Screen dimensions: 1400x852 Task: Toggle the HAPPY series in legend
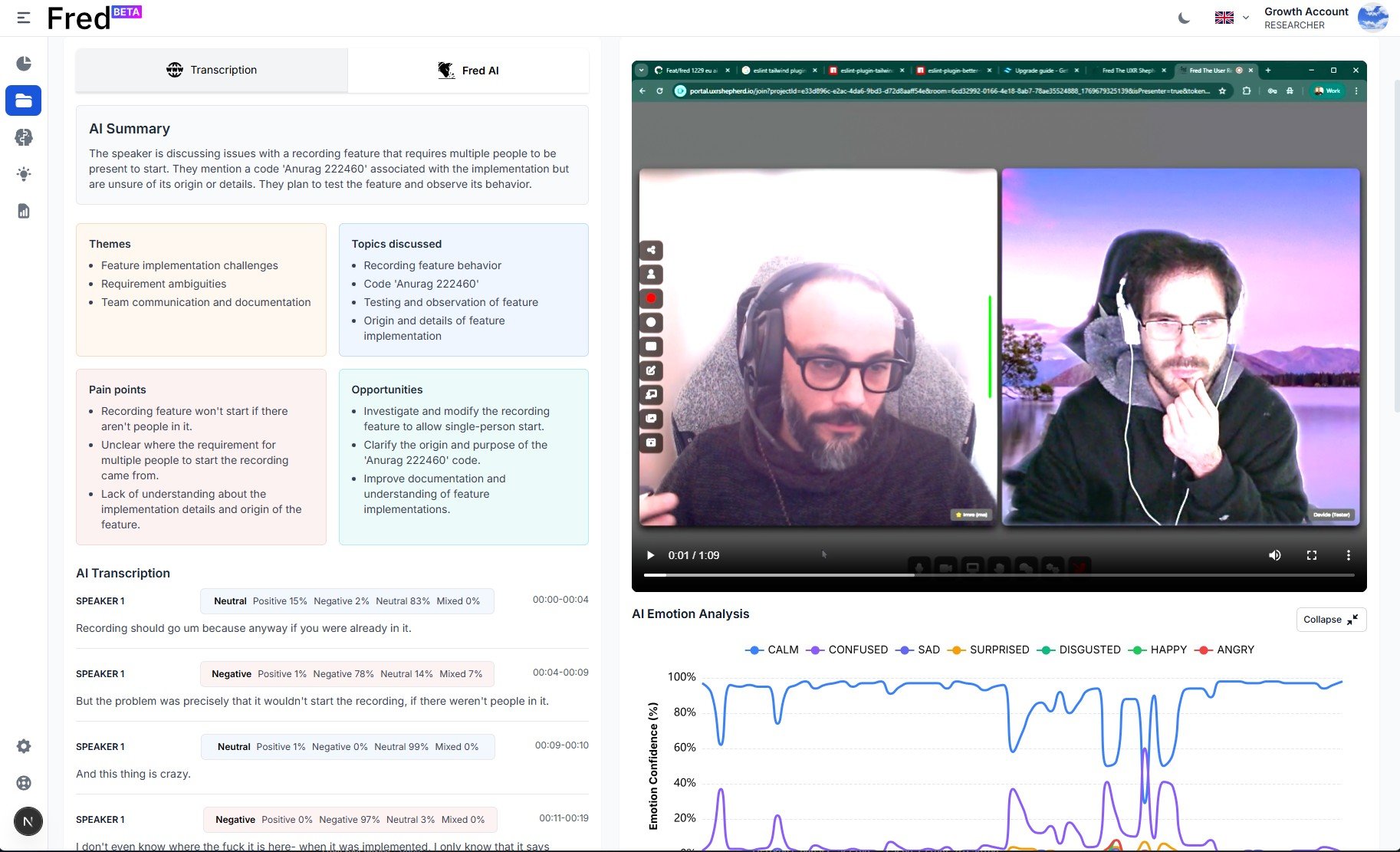(1158, 650)
